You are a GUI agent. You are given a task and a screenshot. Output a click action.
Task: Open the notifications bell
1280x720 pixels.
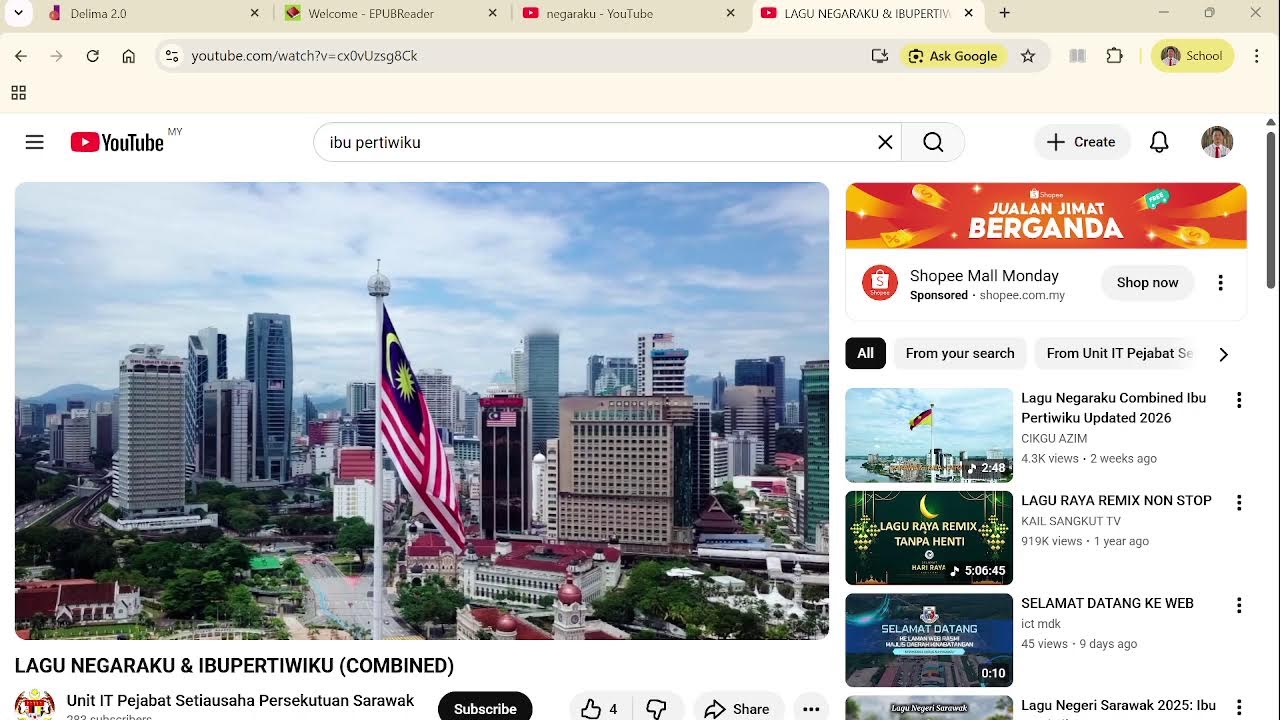point(1159,142)
